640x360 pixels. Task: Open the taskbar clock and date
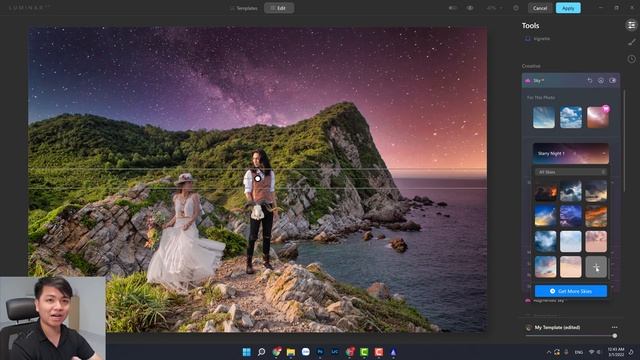tap(616, 352)
